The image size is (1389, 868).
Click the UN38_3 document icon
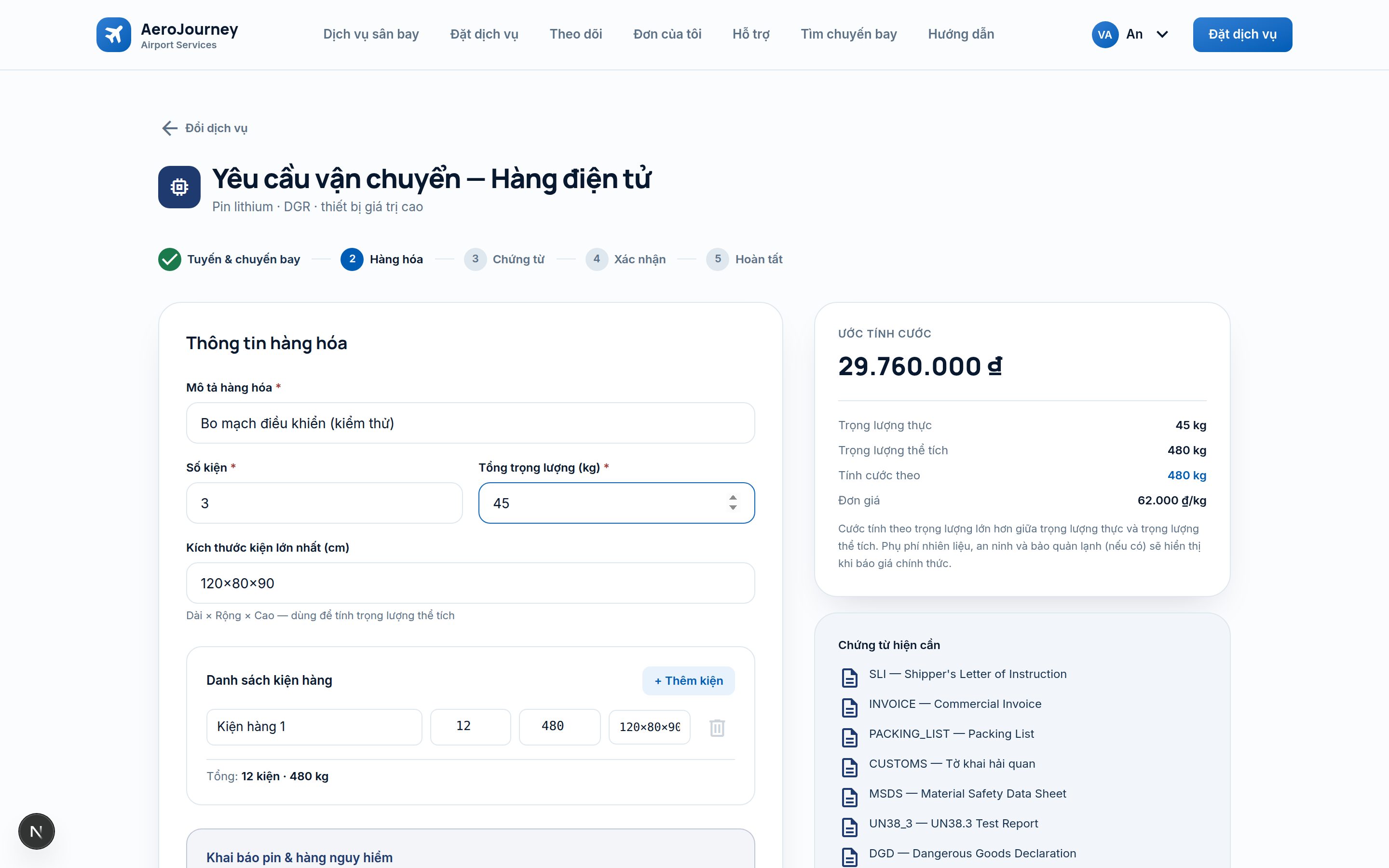pos(849,827)
